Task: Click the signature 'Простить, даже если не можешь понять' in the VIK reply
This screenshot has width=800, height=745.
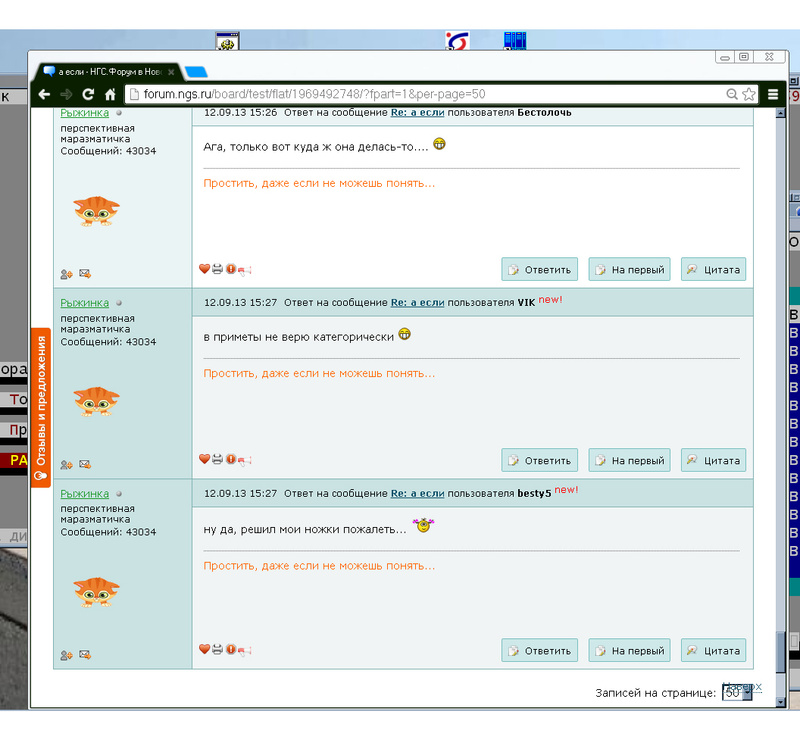Action: tap(319, 374)
